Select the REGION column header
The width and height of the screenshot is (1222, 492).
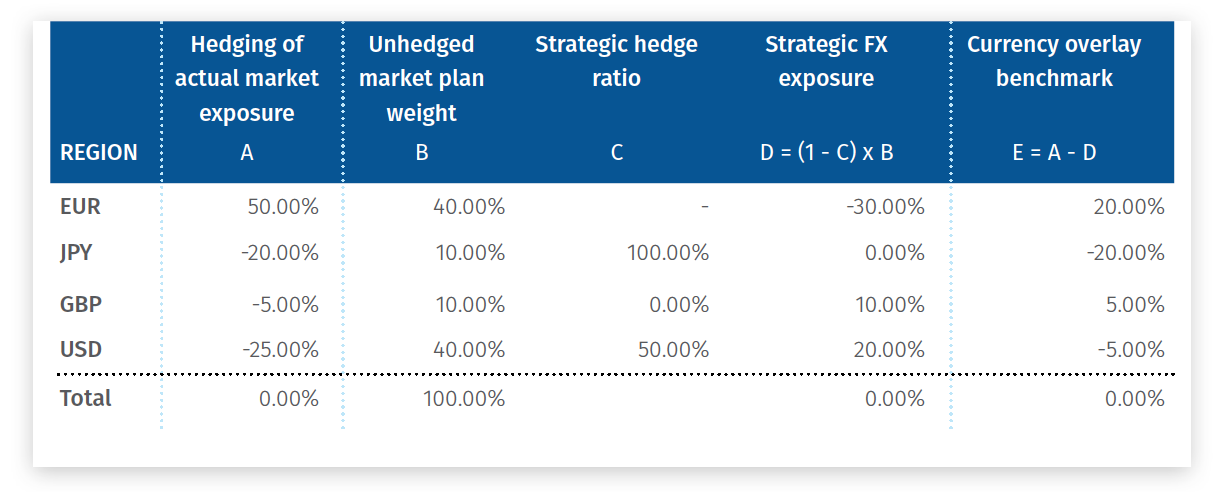click(x=99, y=153)
